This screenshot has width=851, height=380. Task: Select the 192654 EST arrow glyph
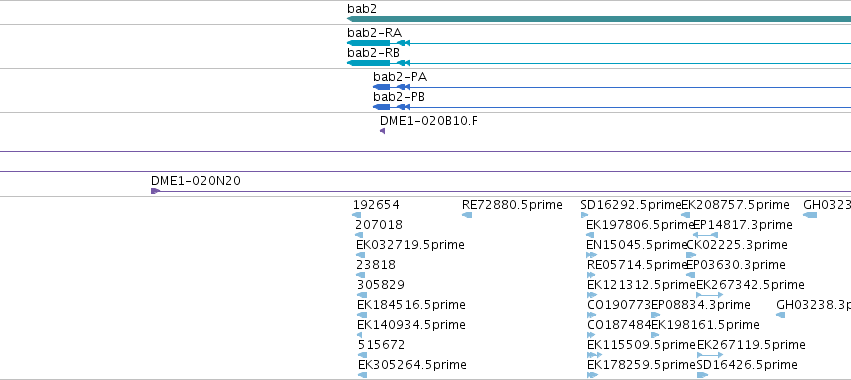coord(357,215)
